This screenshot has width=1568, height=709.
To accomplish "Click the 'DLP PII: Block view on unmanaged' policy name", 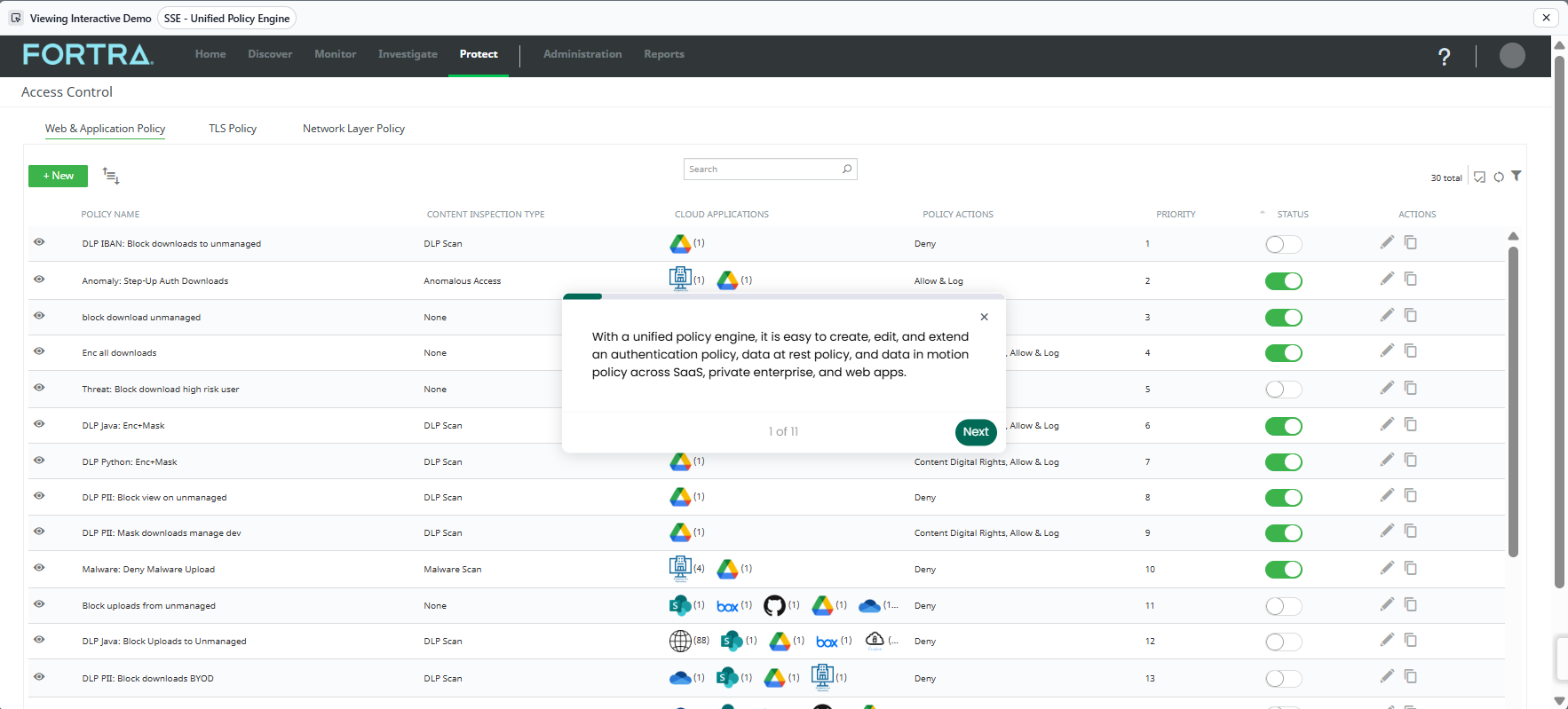I will pos(154,498).
